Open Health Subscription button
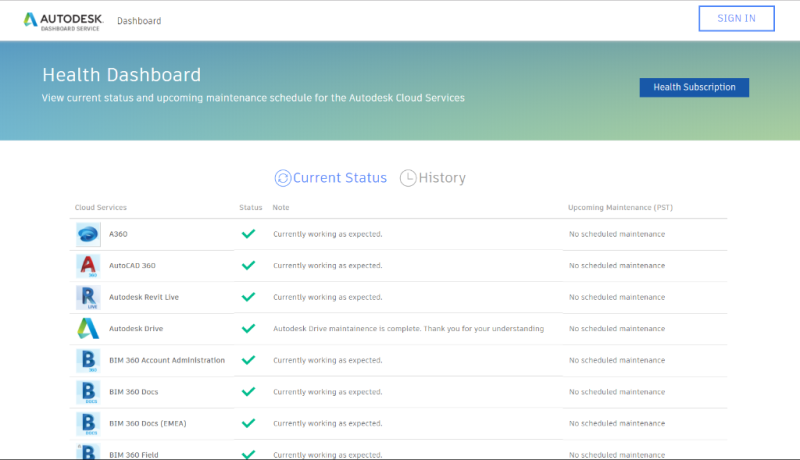 pos(694,87)
